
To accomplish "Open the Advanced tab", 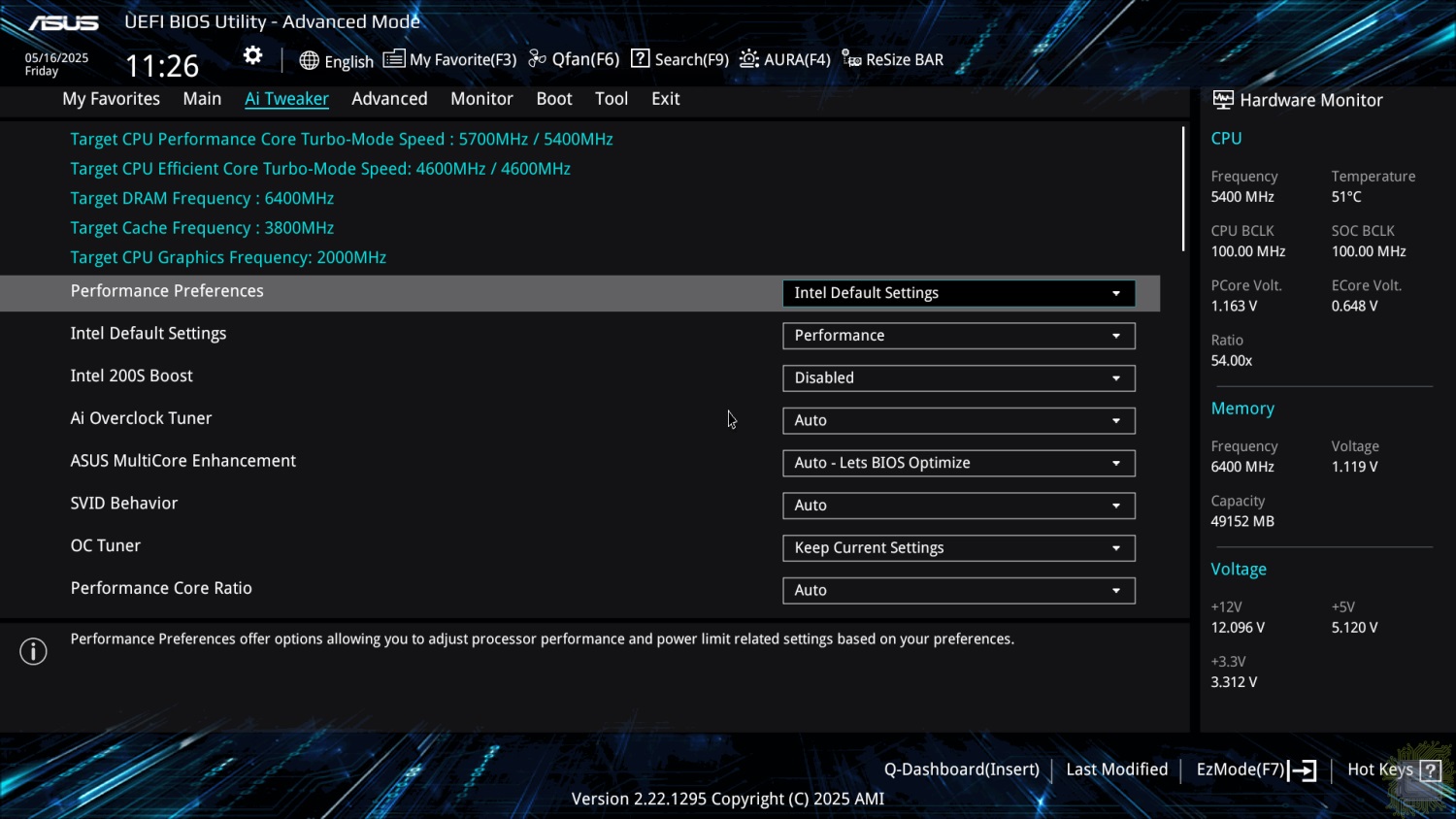I will [389, 99].
